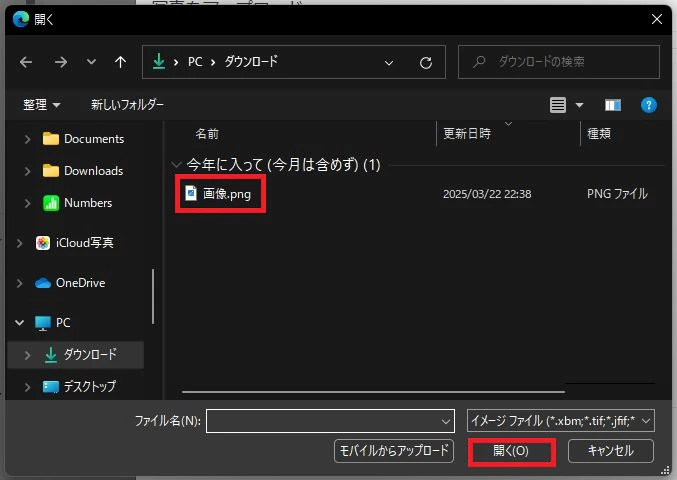Select PC in the address path

tap(195, 62)
